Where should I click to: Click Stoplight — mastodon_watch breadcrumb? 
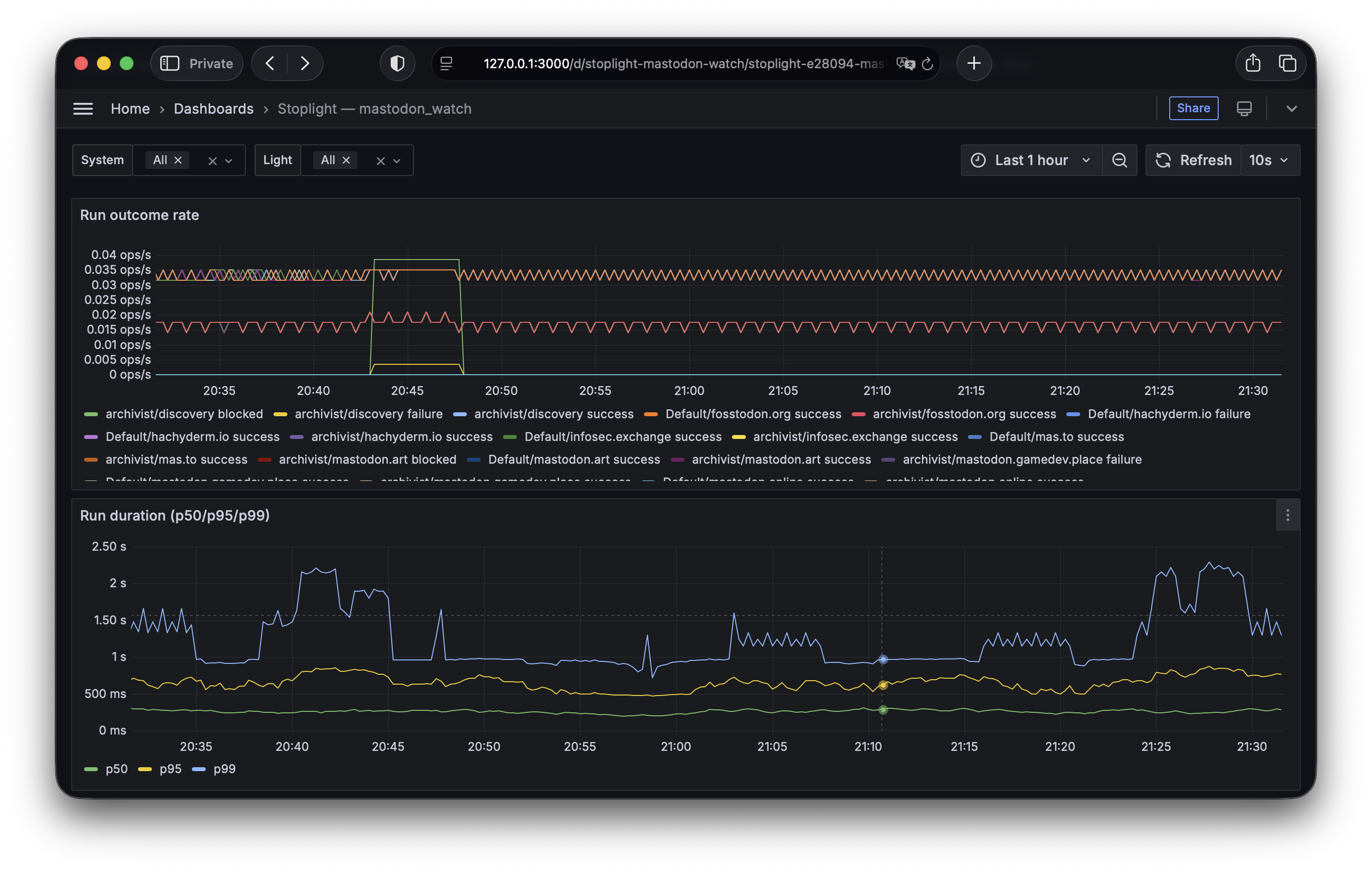(x=374, y=109)
